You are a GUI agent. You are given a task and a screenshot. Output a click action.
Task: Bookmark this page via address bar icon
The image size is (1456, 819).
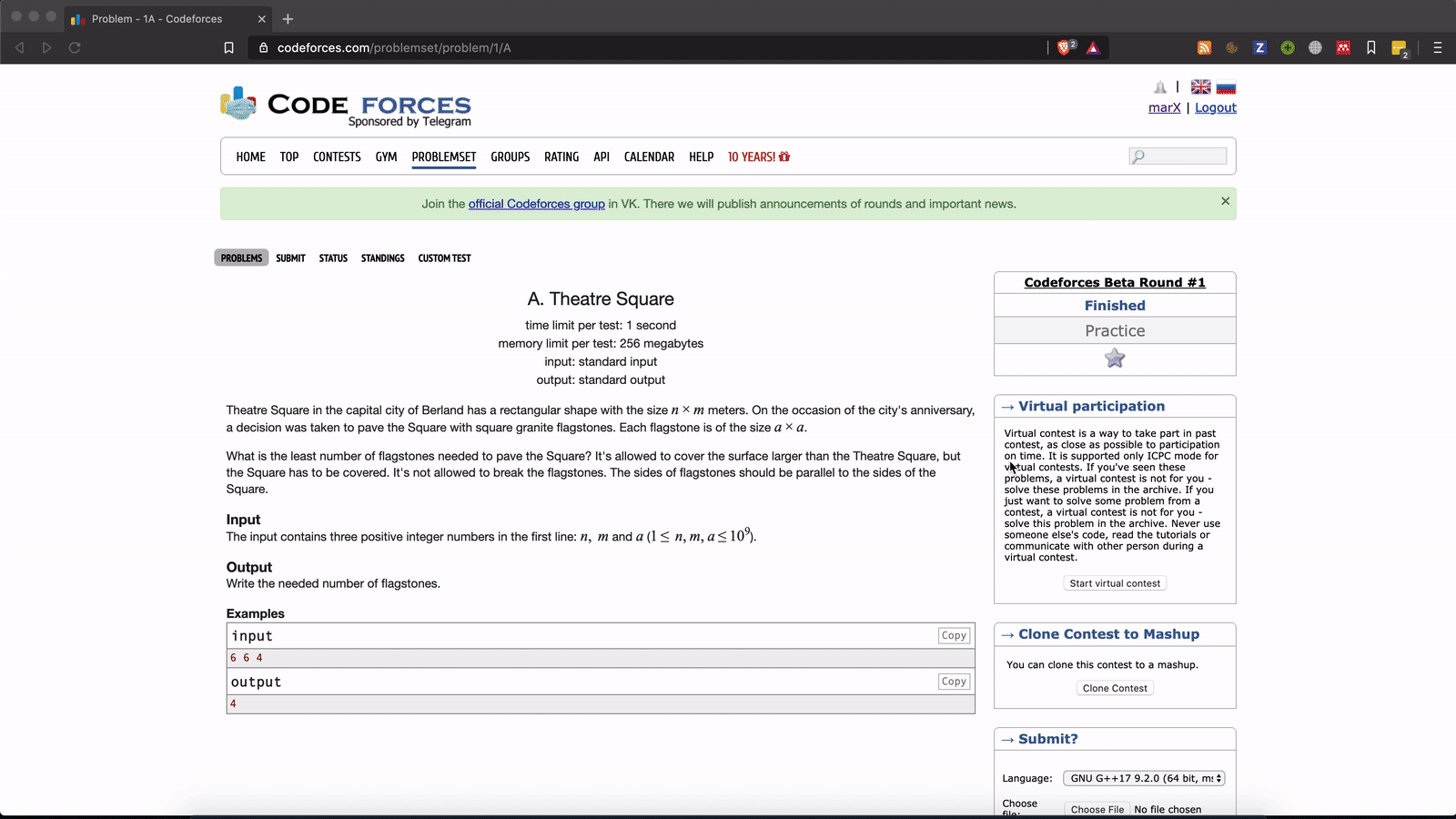[228, 48]
